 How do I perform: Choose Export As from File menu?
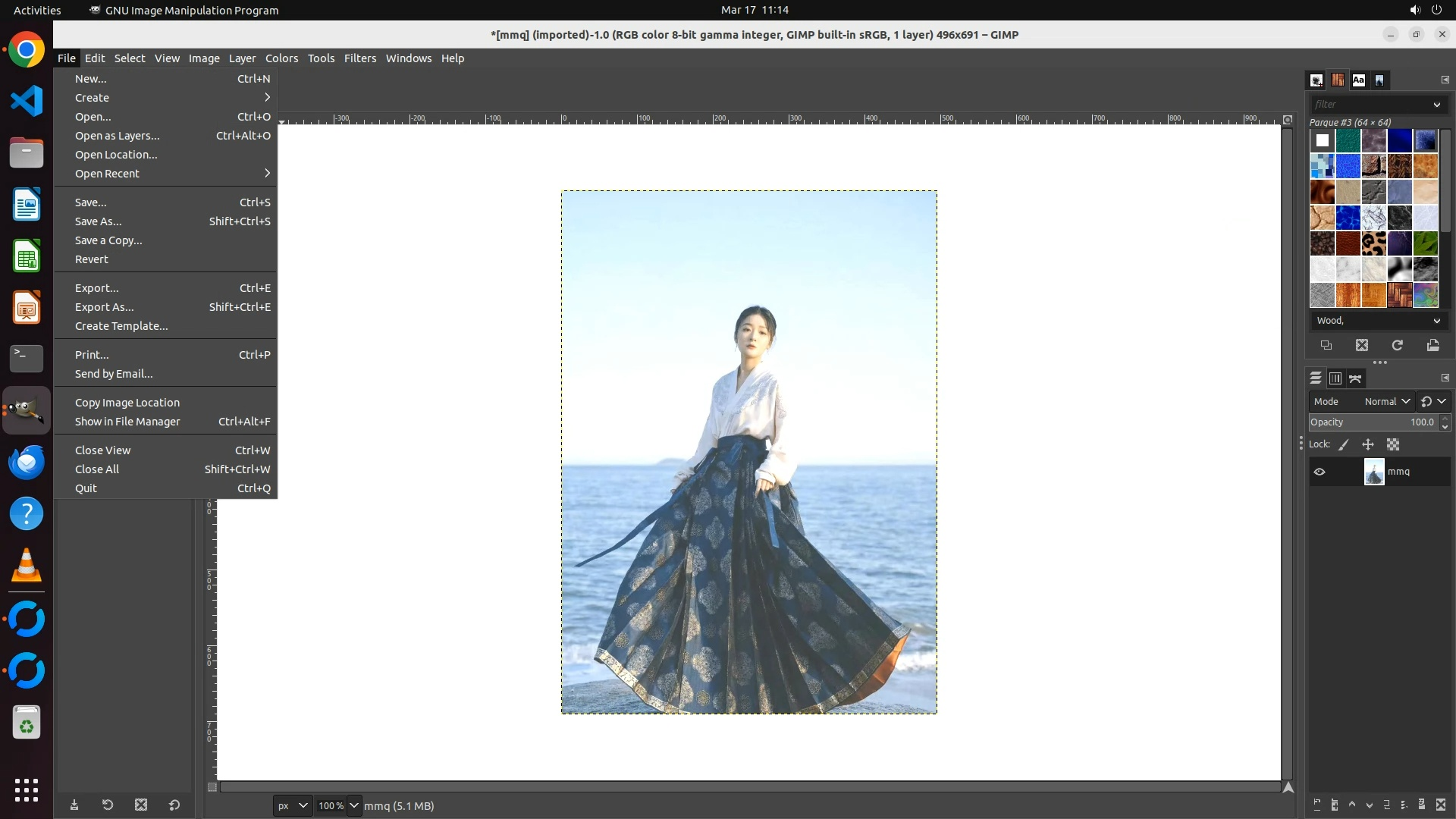point(105,307)
